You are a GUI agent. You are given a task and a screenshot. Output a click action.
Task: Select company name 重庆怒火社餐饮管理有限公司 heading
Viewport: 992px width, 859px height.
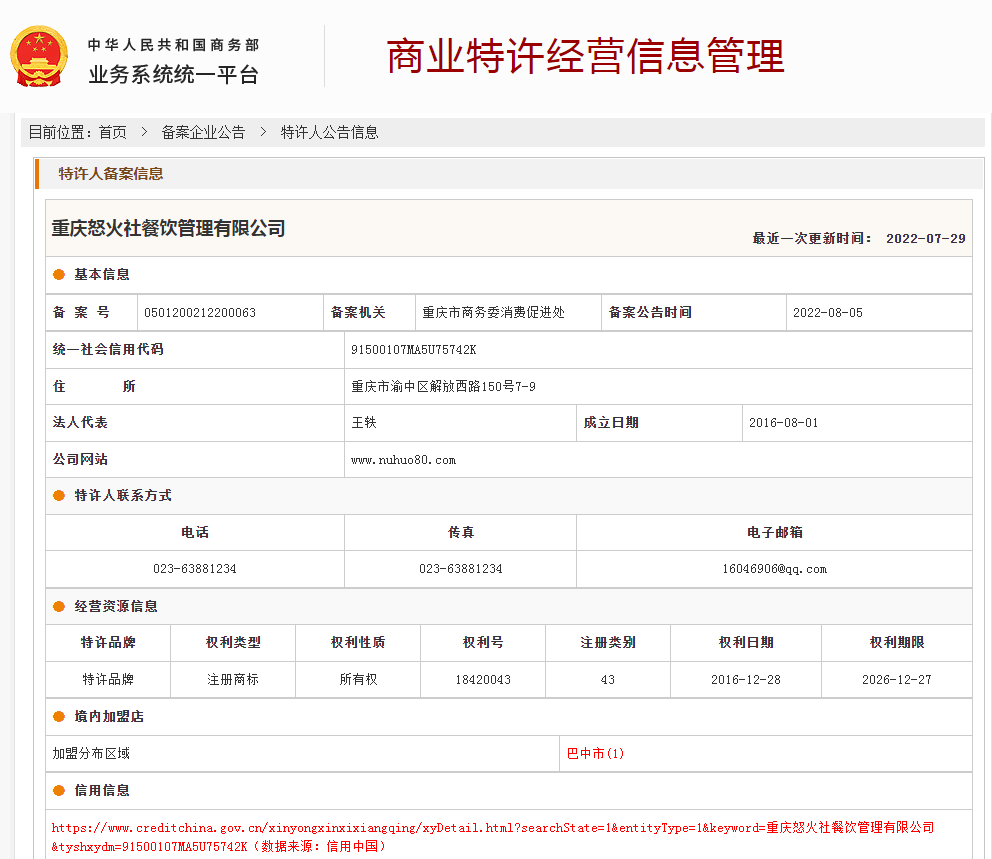168,228
